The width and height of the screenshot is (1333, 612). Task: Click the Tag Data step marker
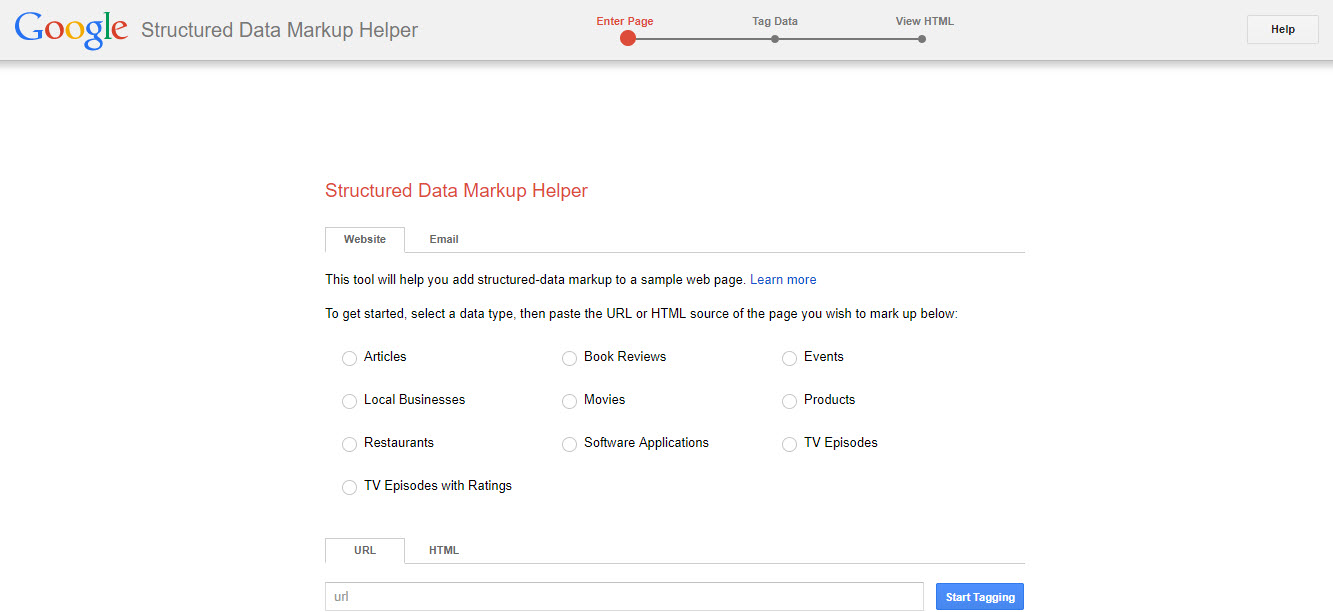click(774, 38)
